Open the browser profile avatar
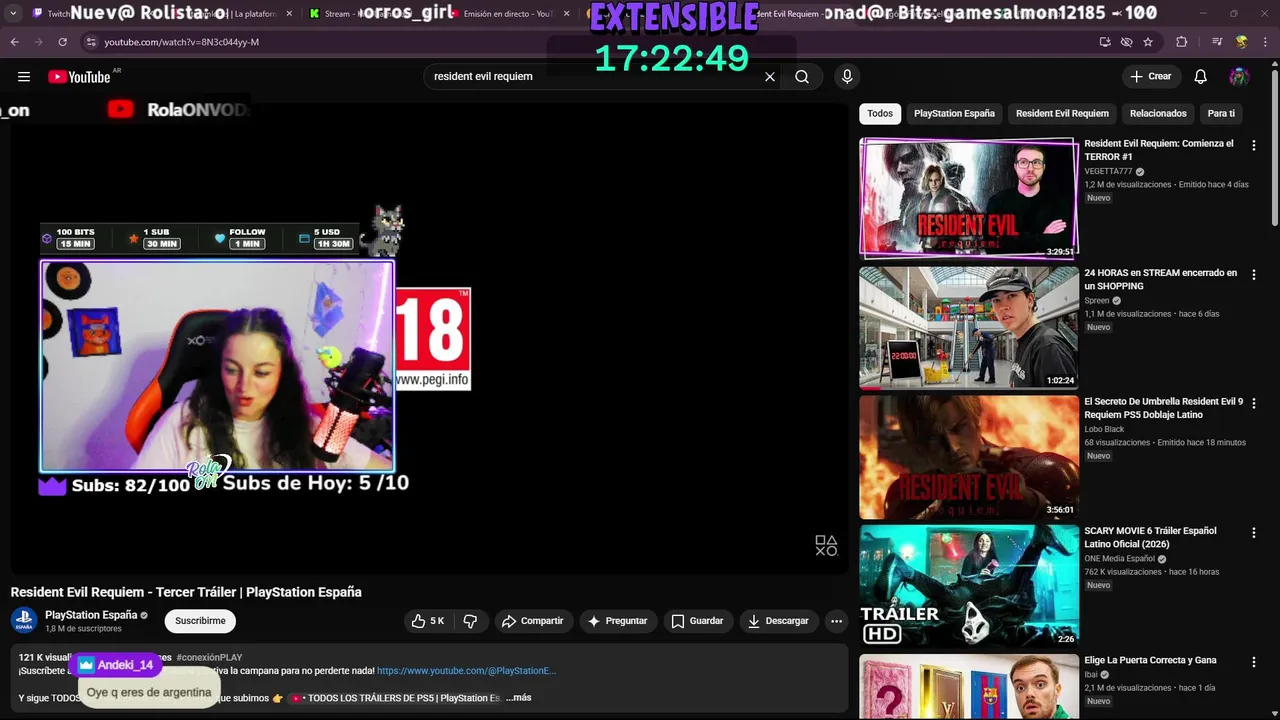This screenshot has height=720, width=1280. pos(1242,42)
